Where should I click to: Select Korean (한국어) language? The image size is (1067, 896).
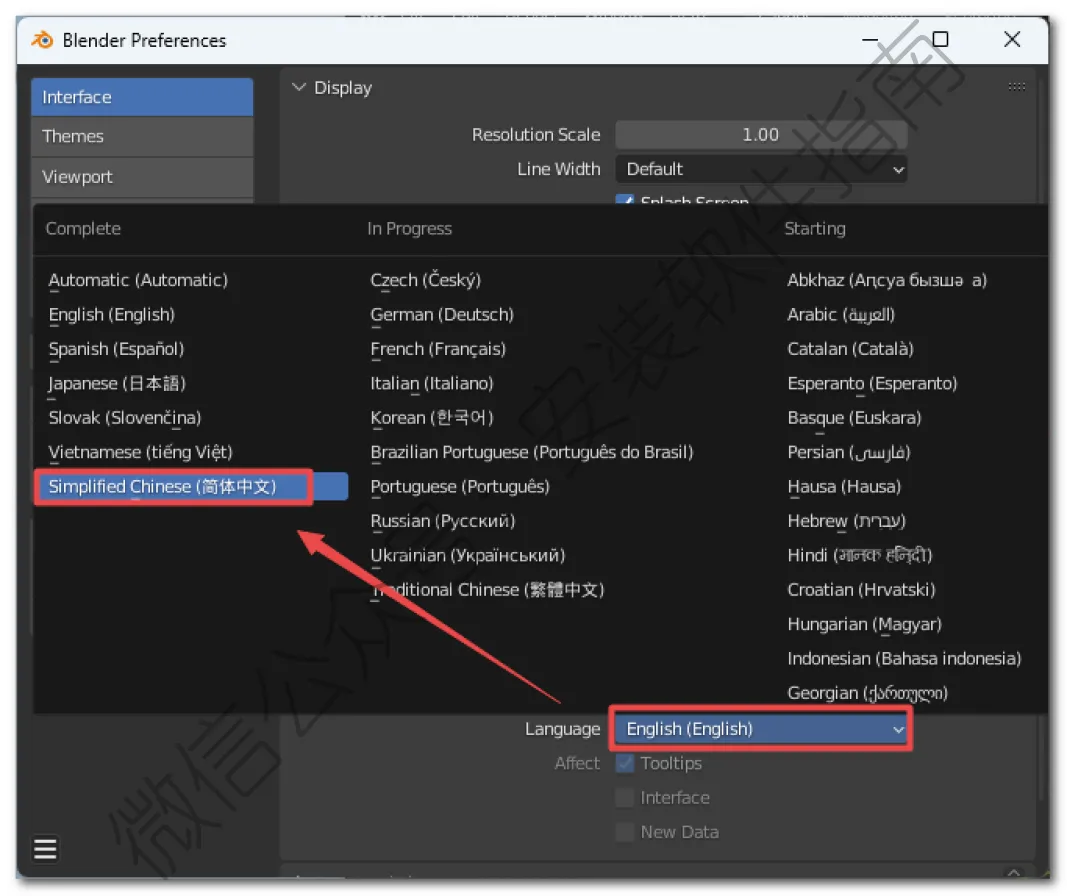(x=431, y=418)
